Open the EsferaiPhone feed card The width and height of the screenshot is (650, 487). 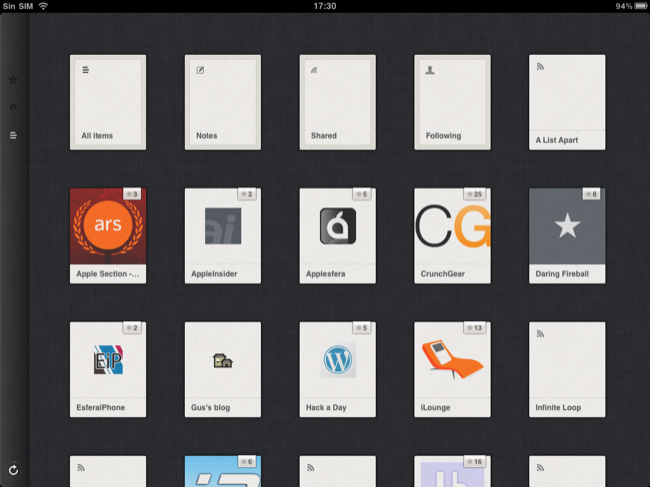[108, 369]
